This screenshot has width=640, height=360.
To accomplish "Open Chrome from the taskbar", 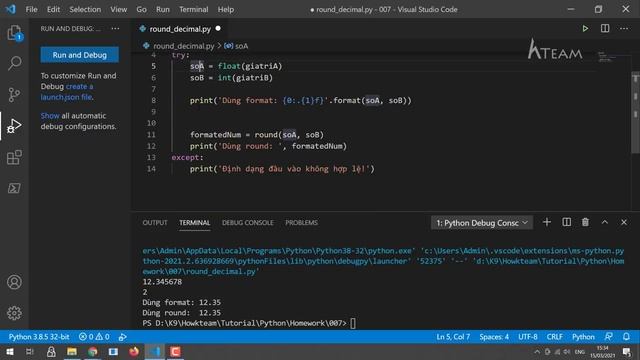I will click(x=93, y=351).
